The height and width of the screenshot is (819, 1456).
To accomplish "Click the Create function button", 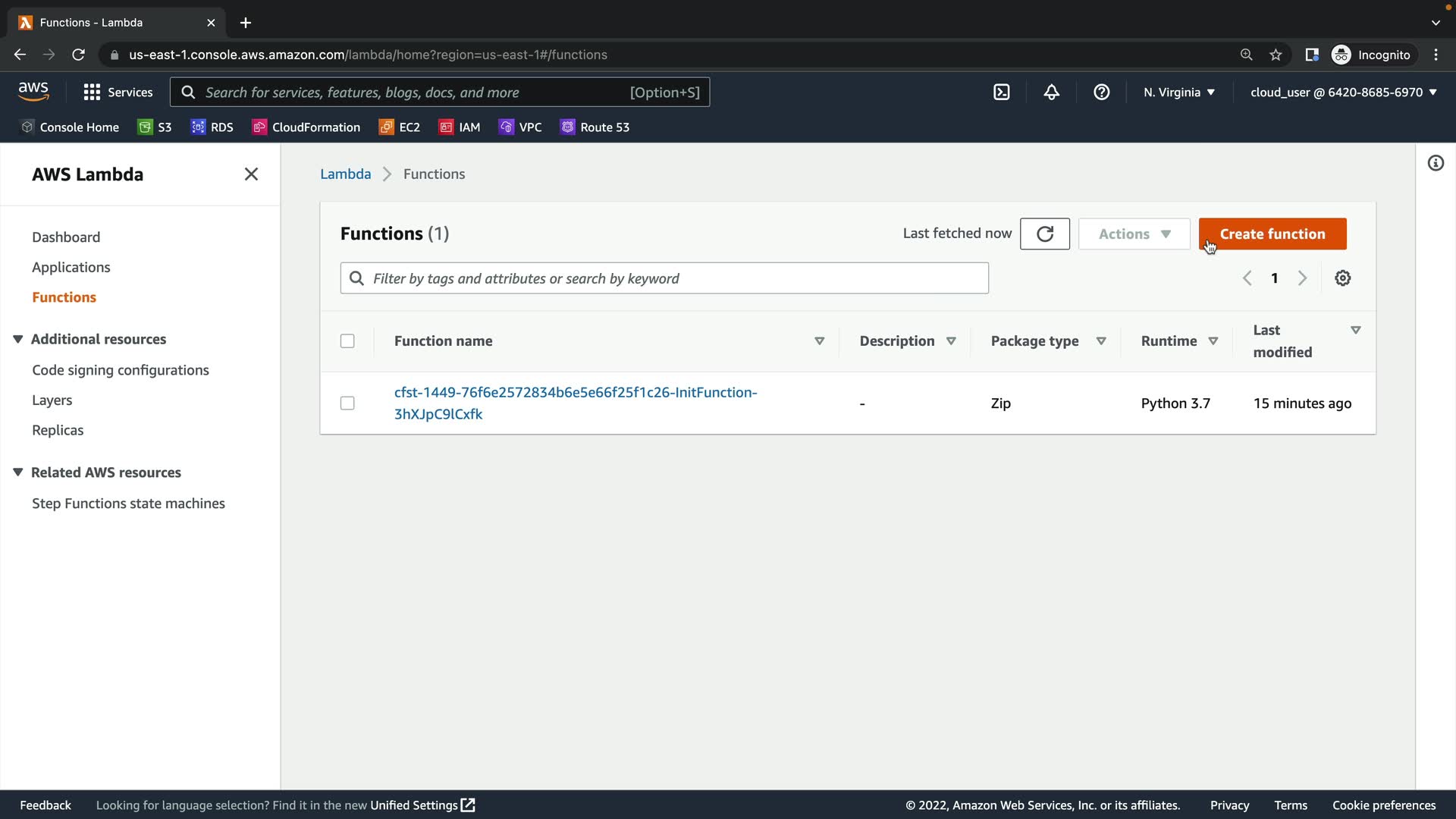I will 1272,234.
